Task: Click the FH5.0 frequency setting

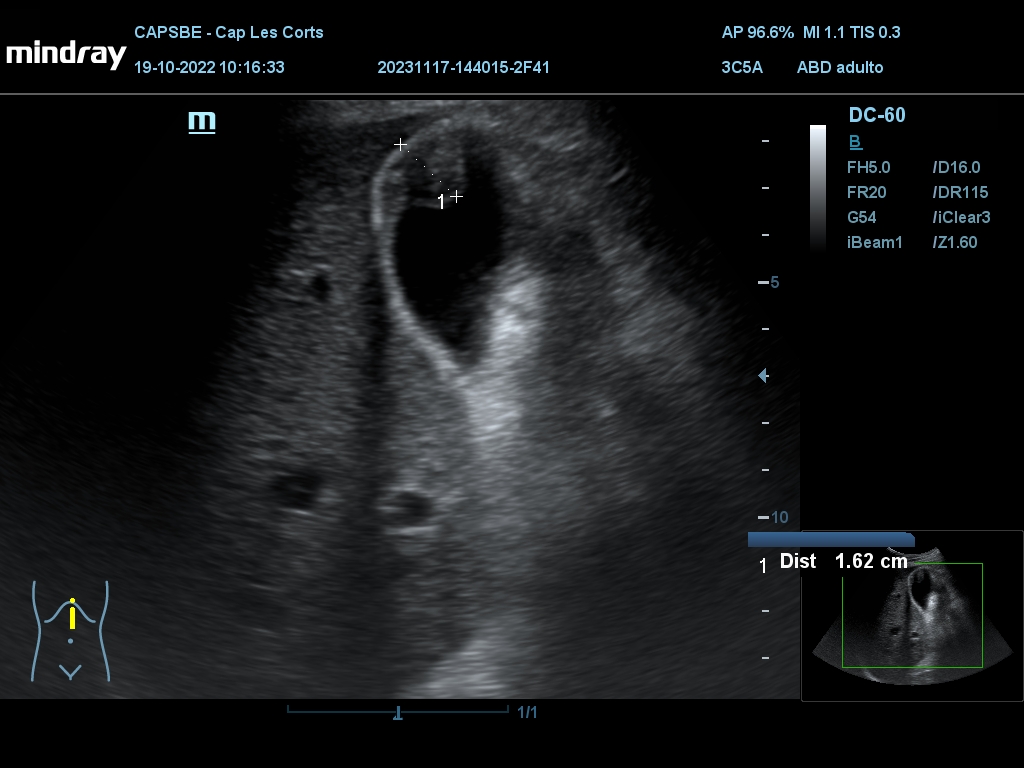Action: (x=868, y=168)
